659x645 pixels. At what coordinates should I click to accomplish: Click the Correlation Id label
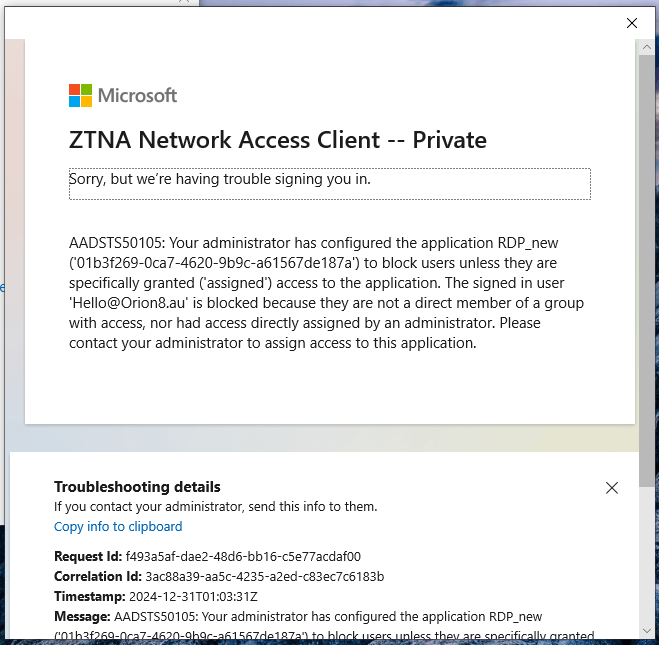98,576
